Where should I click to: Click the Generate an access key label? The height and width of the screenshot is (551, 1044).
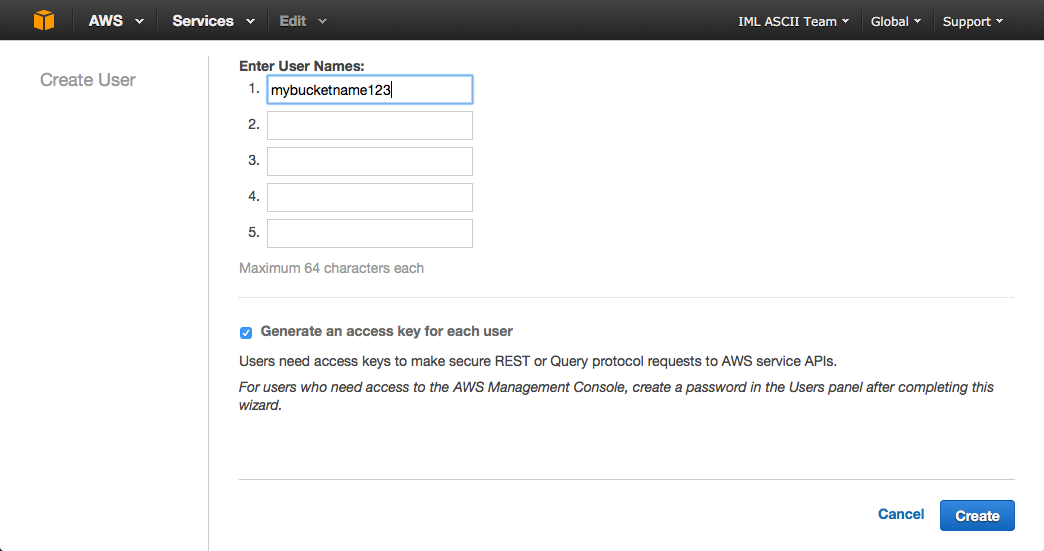[386, 331]
